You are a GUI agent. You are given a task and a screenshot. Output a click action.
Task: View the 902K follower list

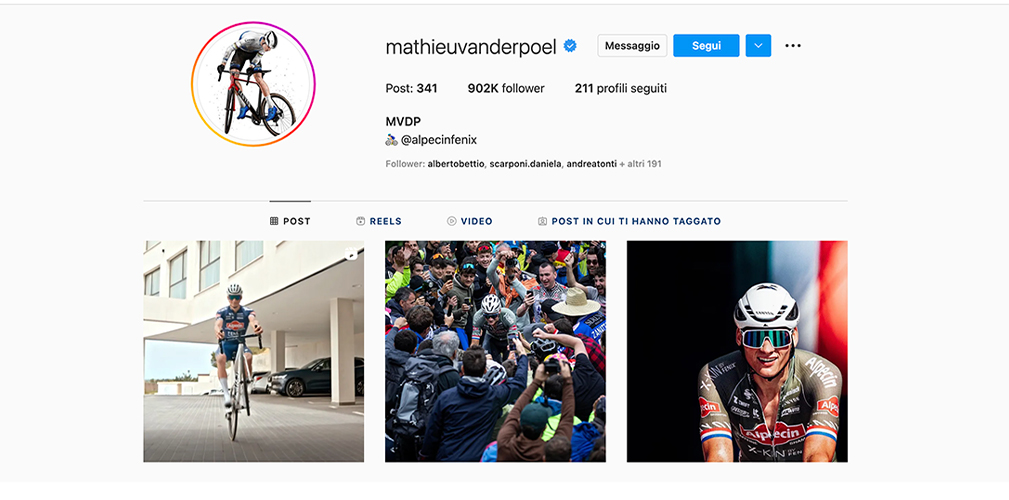(506, 88)
